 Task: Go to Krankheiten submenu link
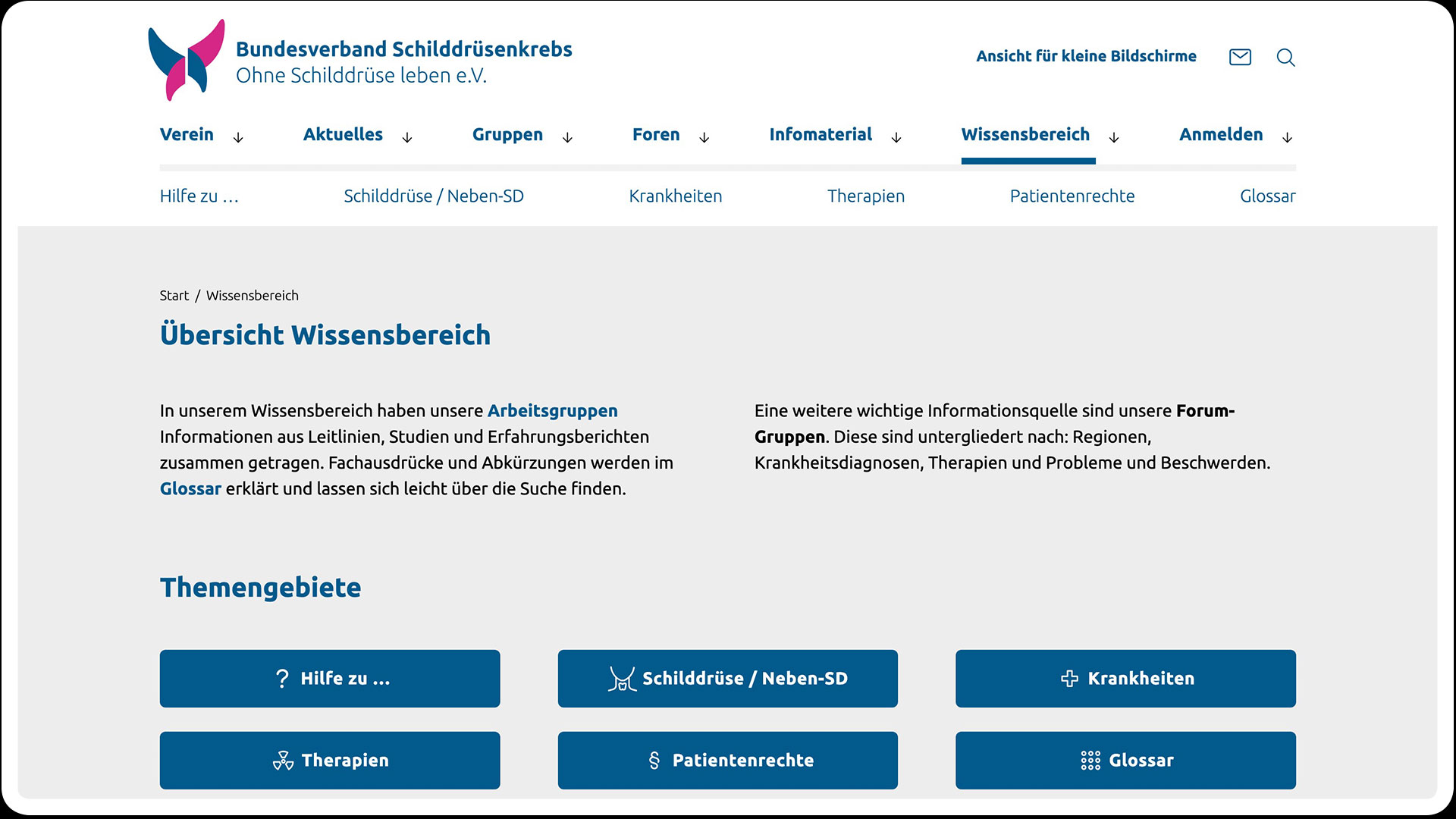pyautogui.click(x=675, y=196)
